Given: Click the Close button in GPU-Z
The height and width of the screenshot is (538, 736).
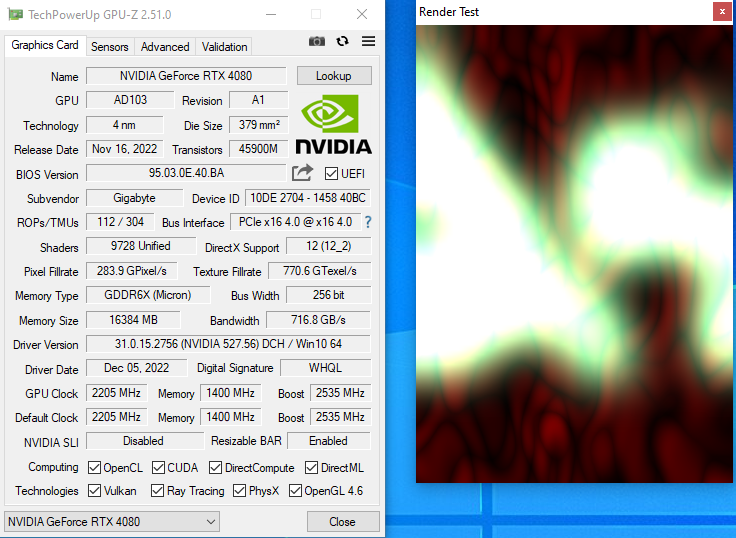Looking at the screenshot, I should point(343,522).
